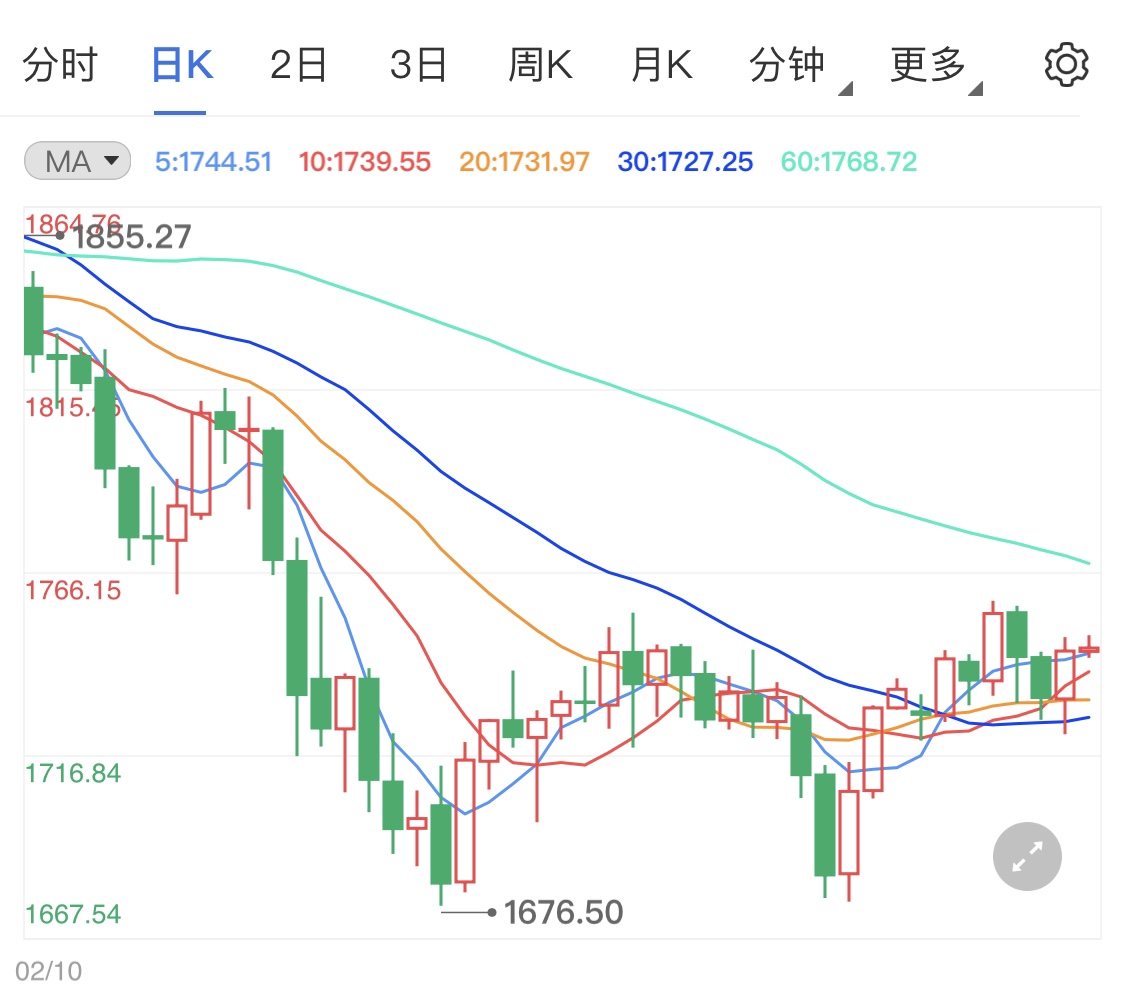Screen dimensions: 1125x996
Task: Click the y-axis label 1667.54
Action: click(x=73, y=914)
